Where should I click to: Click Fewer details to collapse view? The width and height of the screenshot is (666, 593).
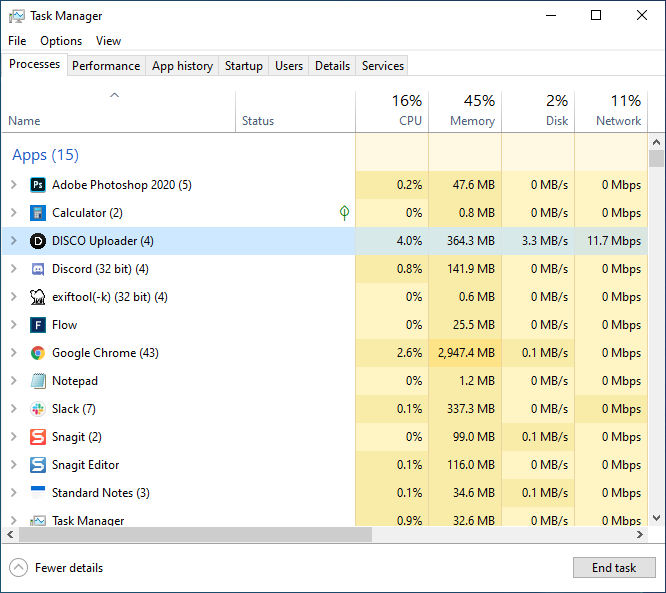56,568
